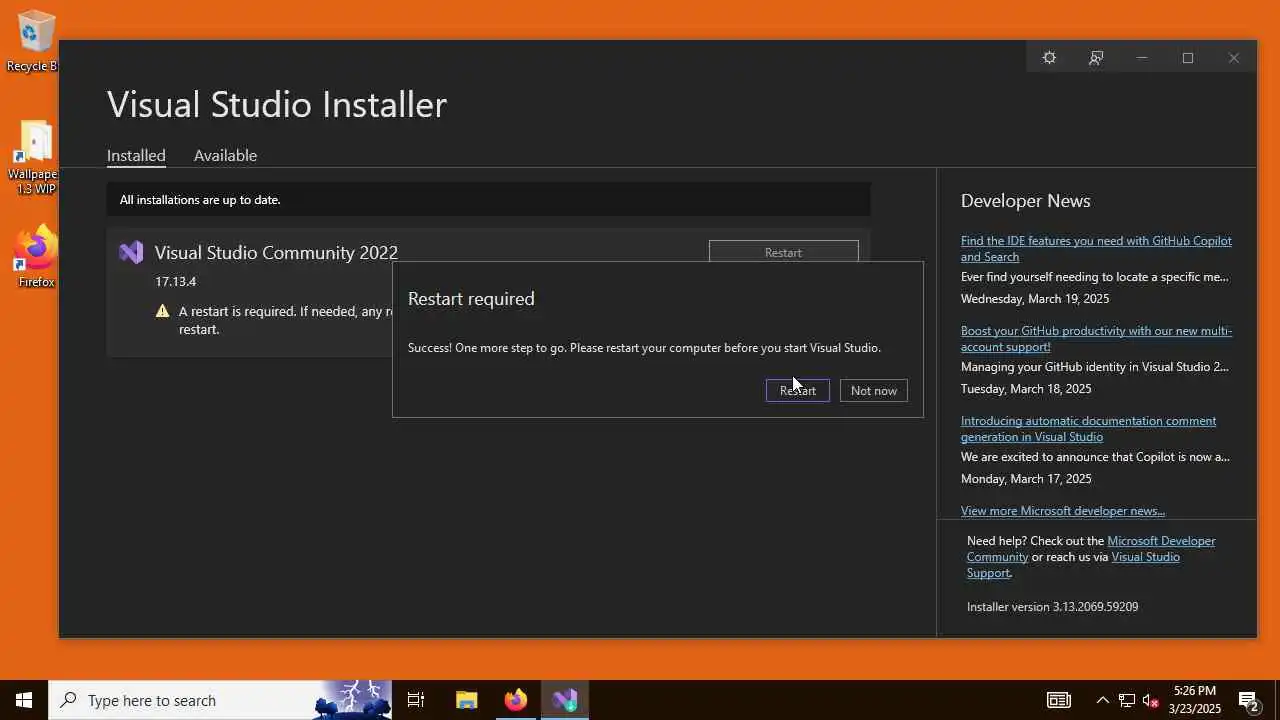This screenshot has width=1280, height=720.
Task: Minimize the Visual Studio Installer window
Action: tap(1142, 58)
